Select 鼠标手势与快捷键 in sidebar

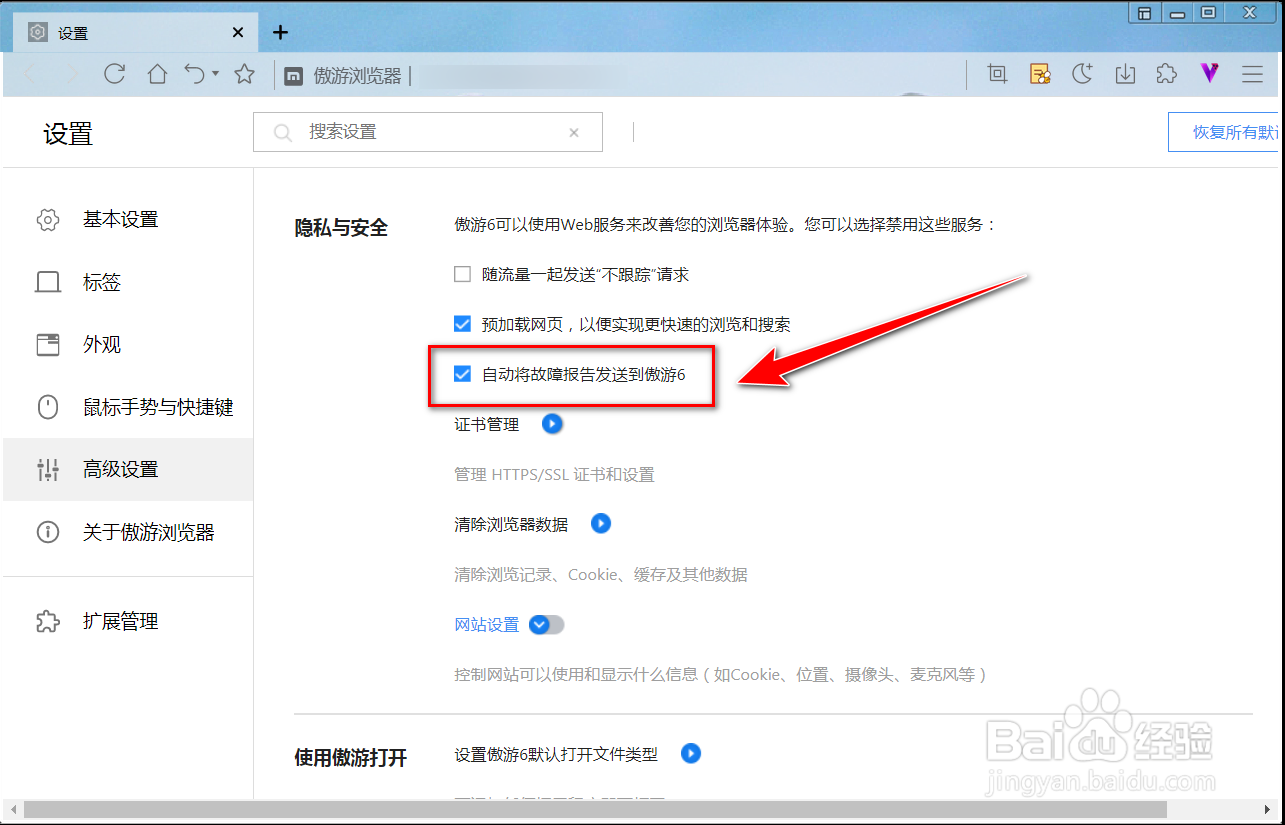tap(128, 407)
